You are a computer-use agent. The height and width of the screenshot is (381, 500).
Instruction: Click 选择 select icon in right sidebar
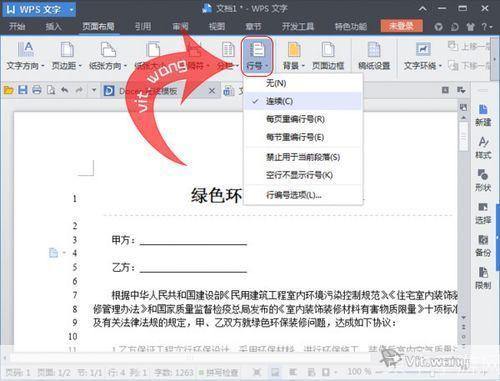[483, 213]
